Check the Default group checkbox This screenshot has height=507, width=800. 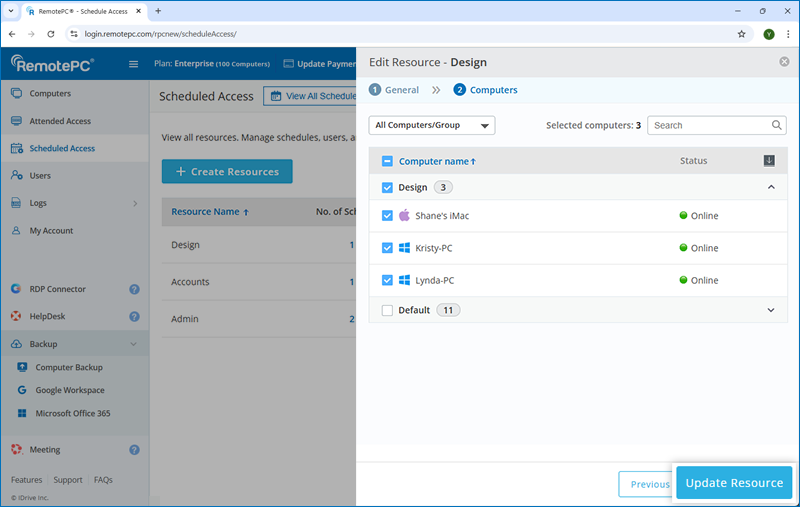388,310
